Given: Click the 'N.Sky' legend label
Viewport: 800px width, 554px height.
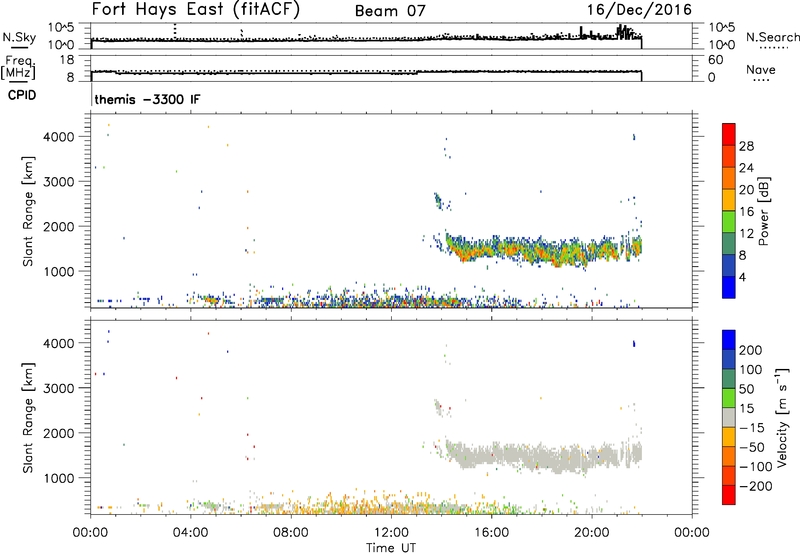Looking at the screenshot, I should (x=19, y=37).
